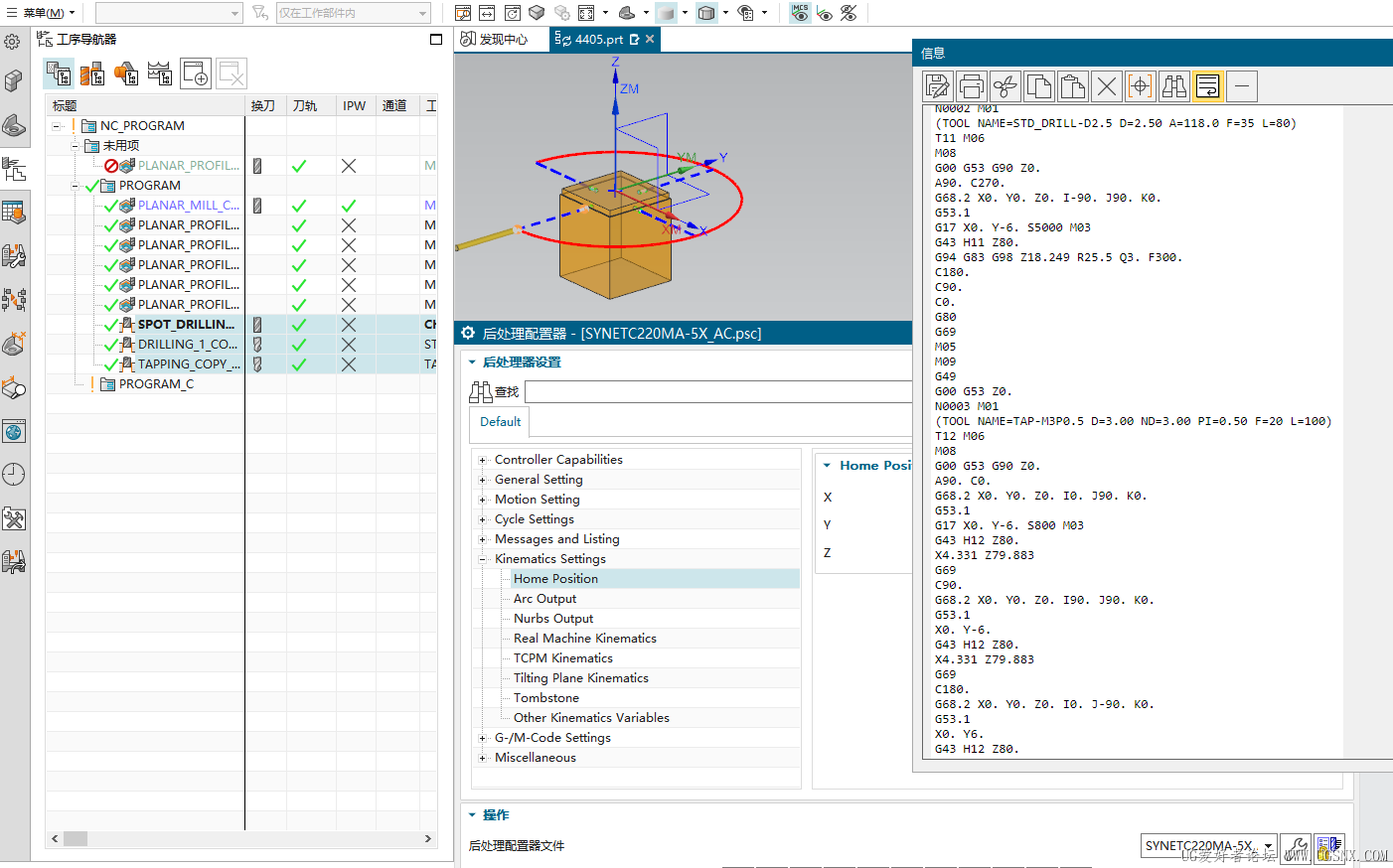The height and width of the screenshot is (868, 1393).
Task: Click the 查找 search input field
Action: point(718,391)
